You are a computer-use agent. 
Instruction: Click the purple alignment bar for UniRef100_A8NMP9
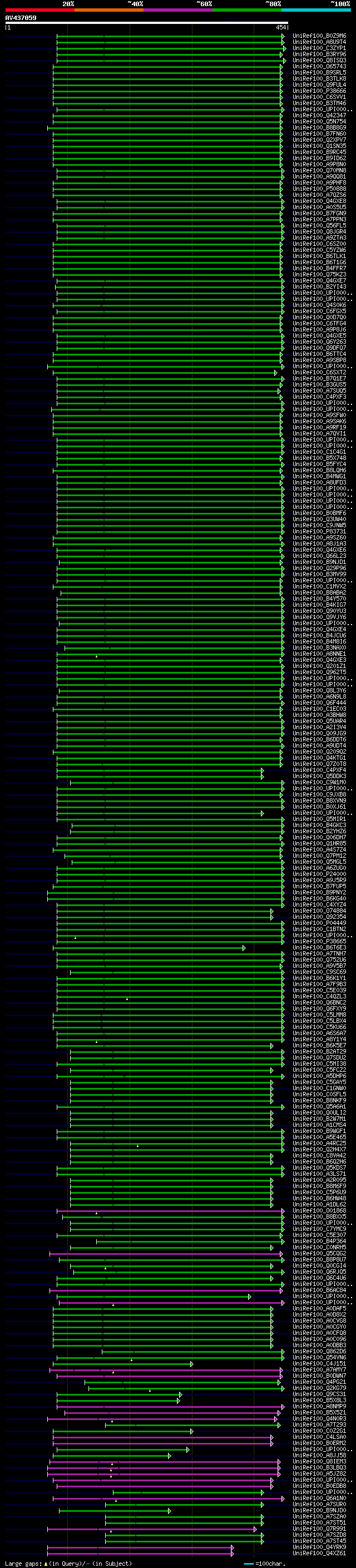170,1406
